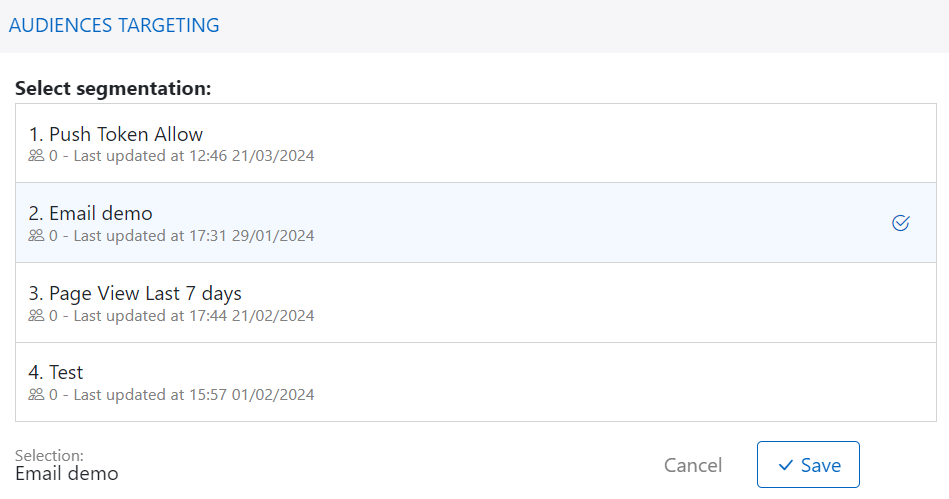Select the Push Token Allow segmentation
949x499 pixels.
(126, 135)
